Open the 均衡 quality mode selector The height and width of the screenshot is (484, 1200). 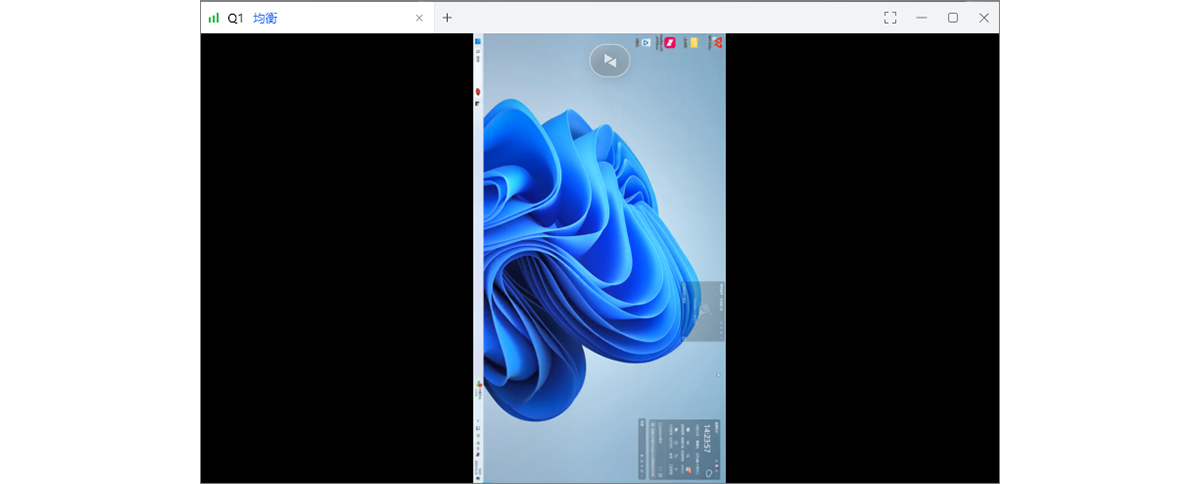pyautogui.click(x=265, y=18)
